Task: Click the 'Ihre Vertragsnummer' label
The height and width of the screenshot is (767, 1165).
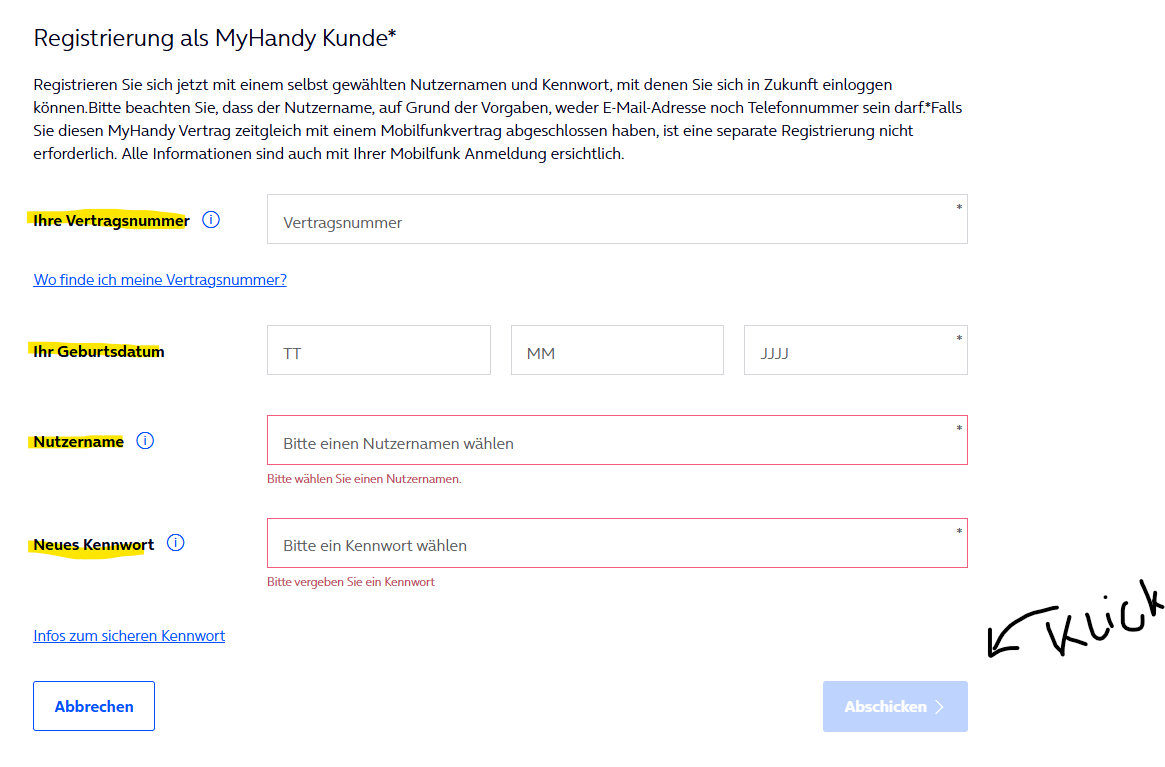Action: tap(111, 221)
